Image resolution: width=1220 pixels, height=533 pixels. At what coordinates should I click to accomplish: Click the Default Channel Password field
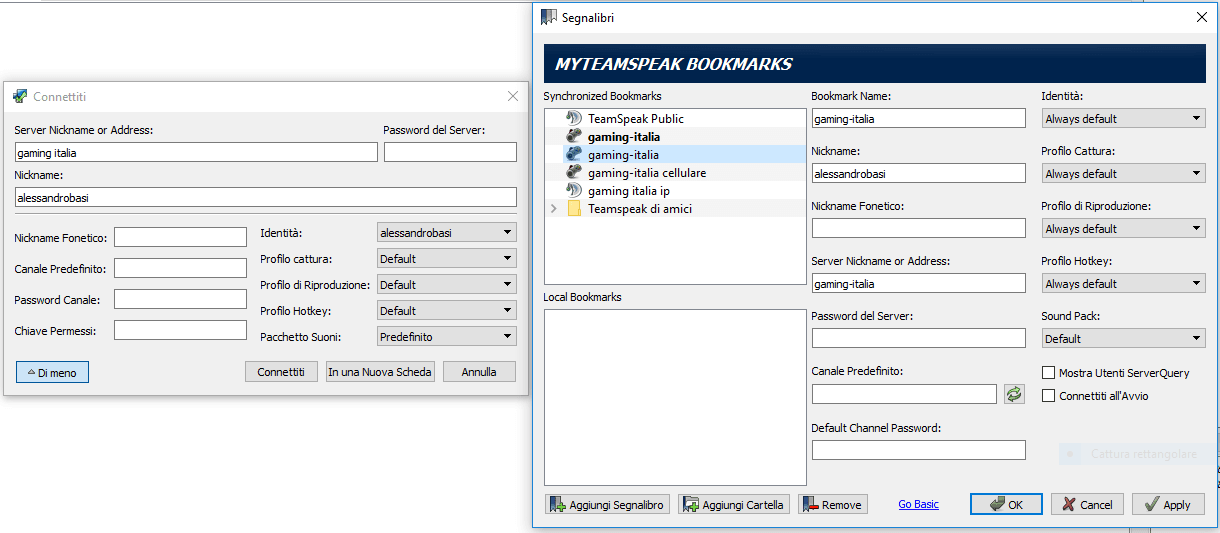tap(919, 450)
